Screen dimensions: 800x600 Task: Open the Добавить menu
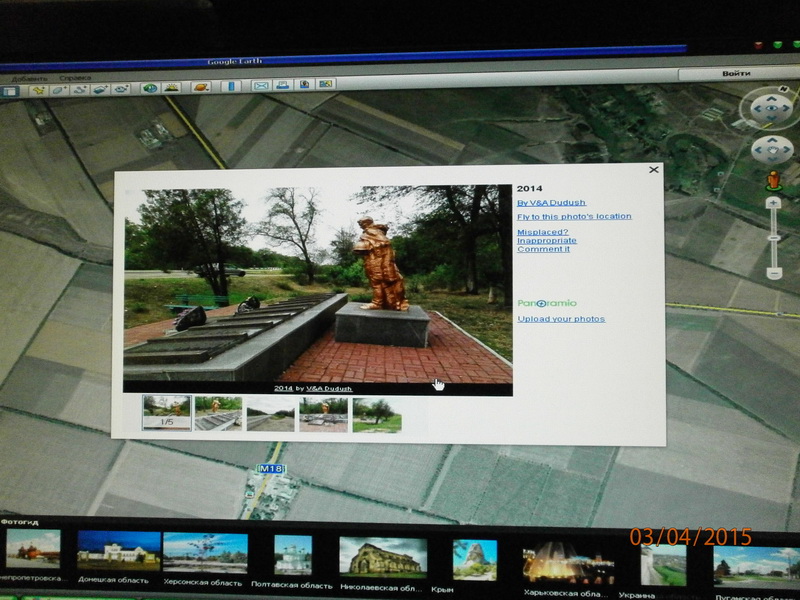click(29, 79)
